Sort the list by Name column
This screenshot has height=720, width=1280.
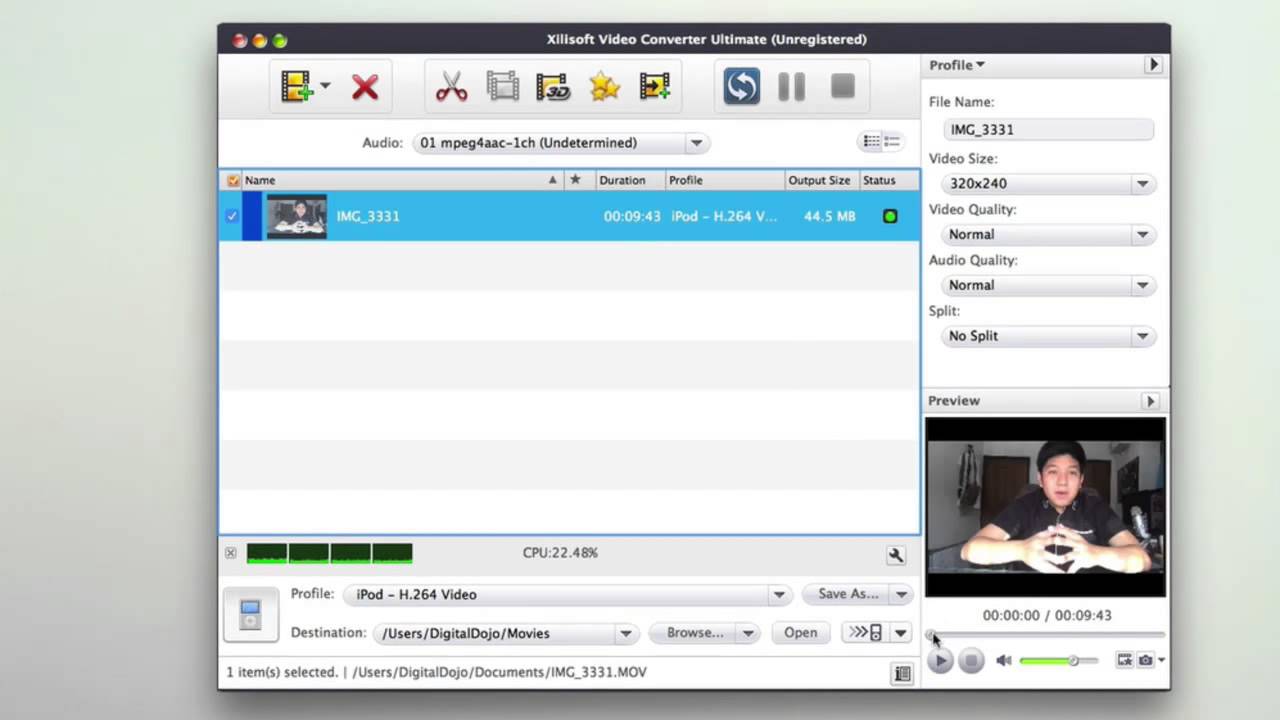point(402,180)
